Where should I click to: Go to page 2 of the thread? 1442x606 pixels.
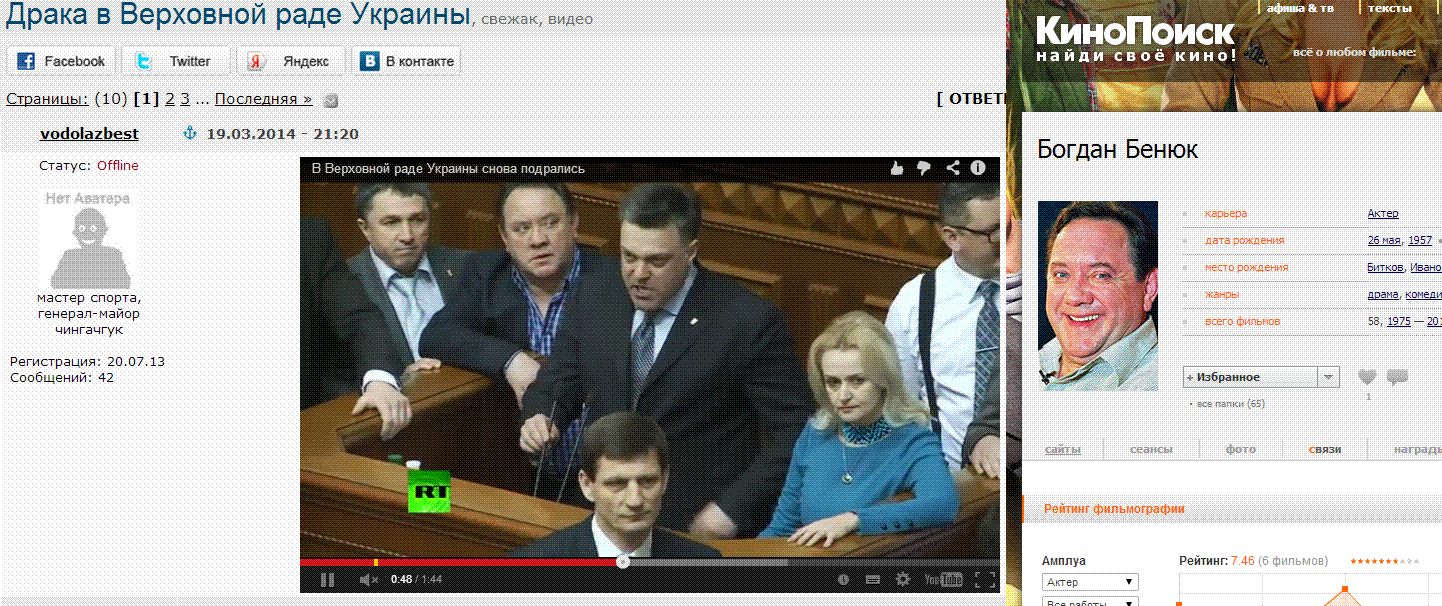click(170, 99)
